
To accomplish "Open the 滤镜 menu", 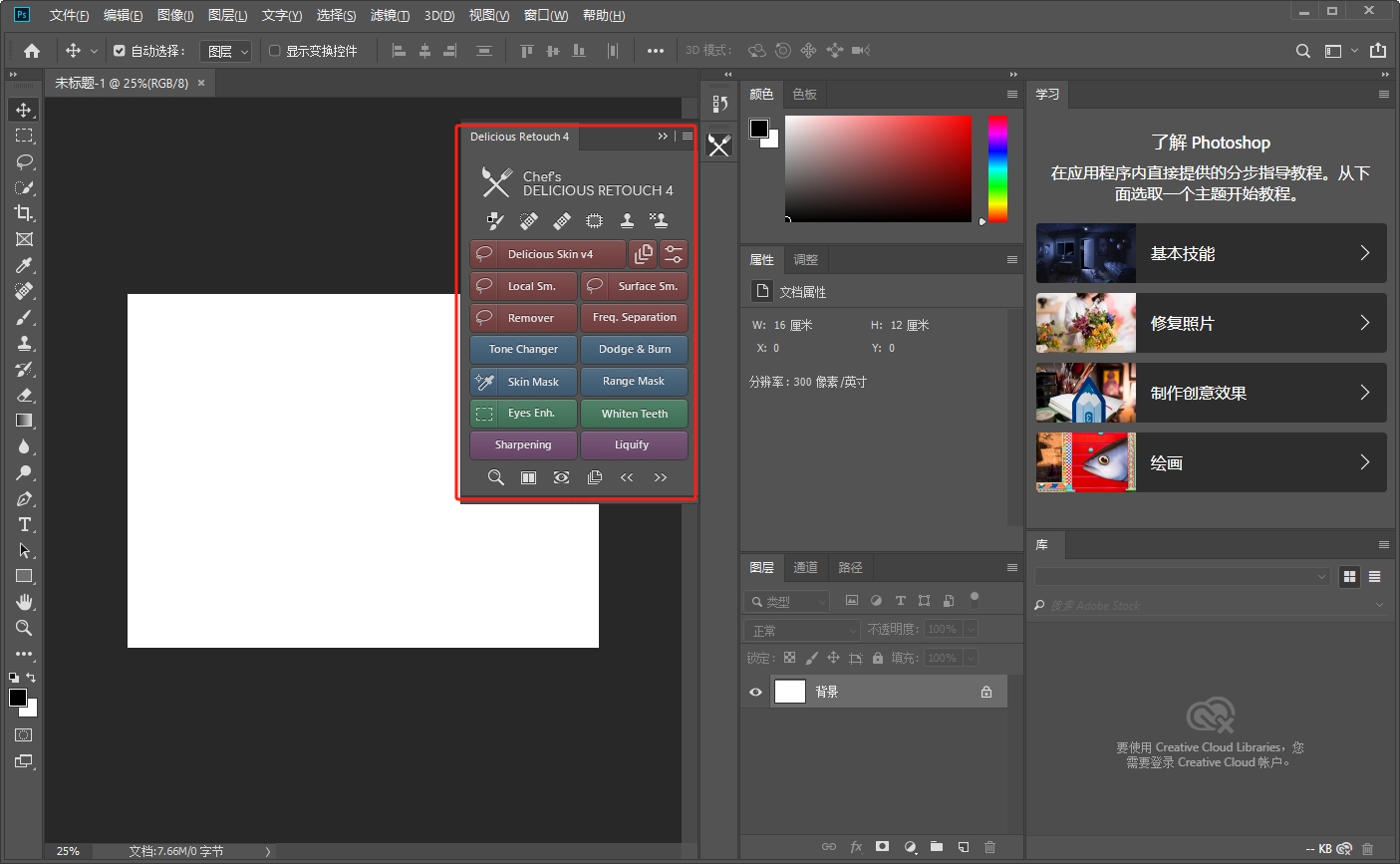I will click(390, 15).
